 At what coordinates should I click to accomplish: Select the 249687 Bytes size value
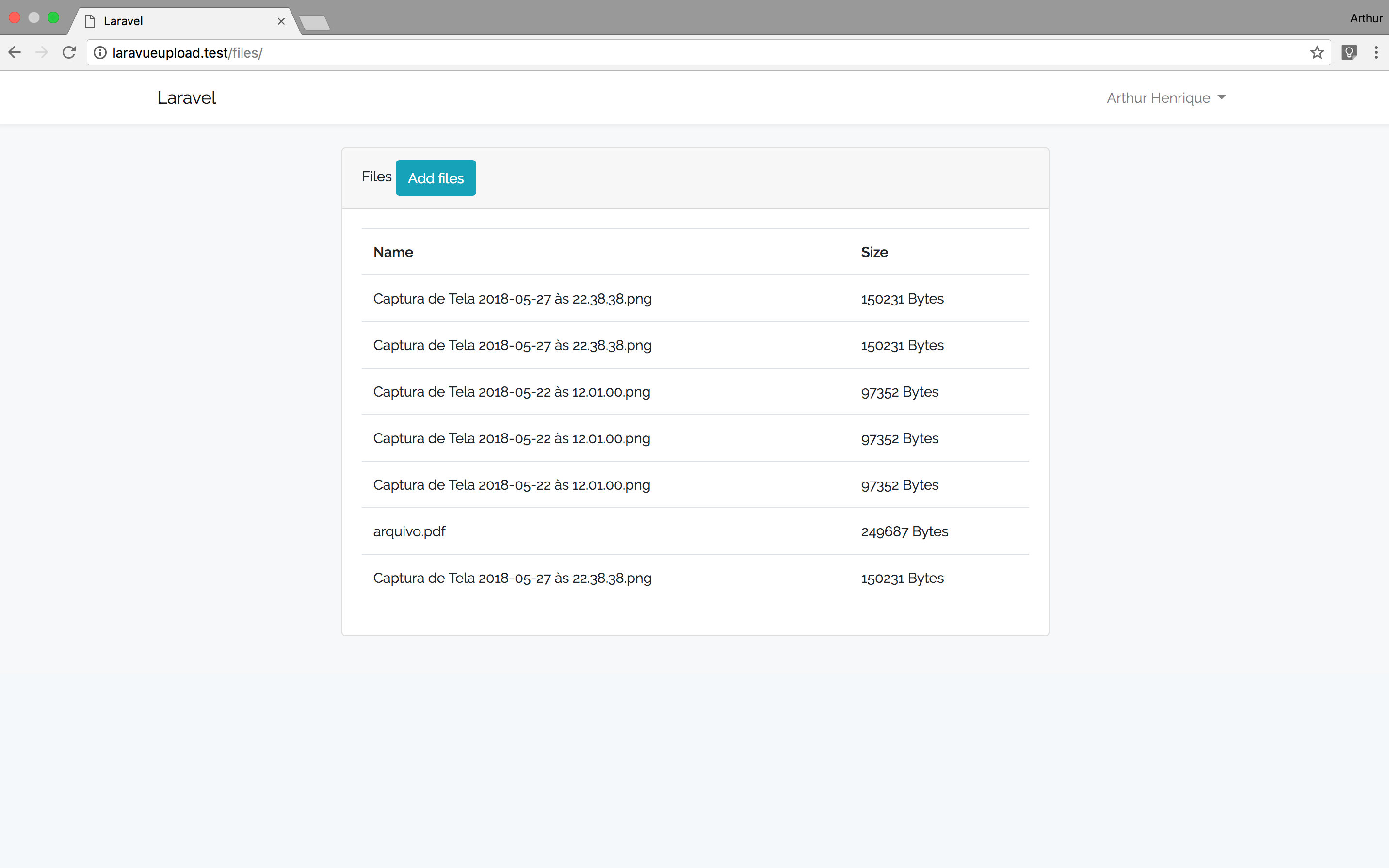904,531
